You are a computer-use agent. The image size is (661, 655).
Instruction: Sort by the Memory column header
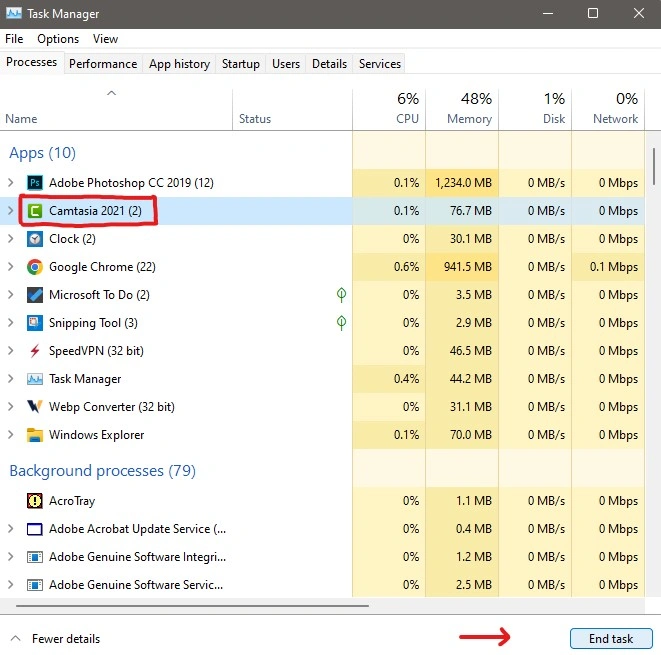click(462, 110)
